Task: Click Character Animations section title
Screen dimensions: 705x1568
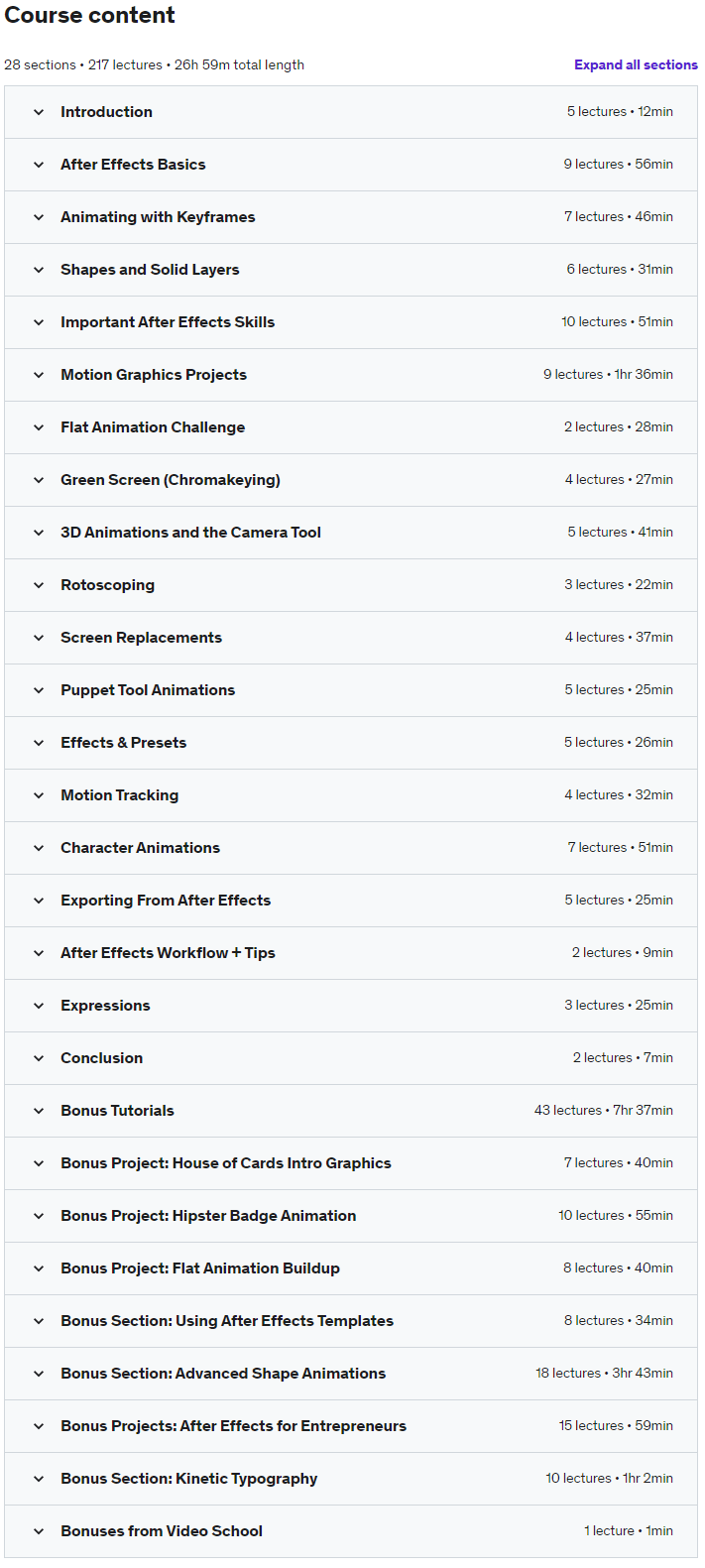Action: coord(140,848)
